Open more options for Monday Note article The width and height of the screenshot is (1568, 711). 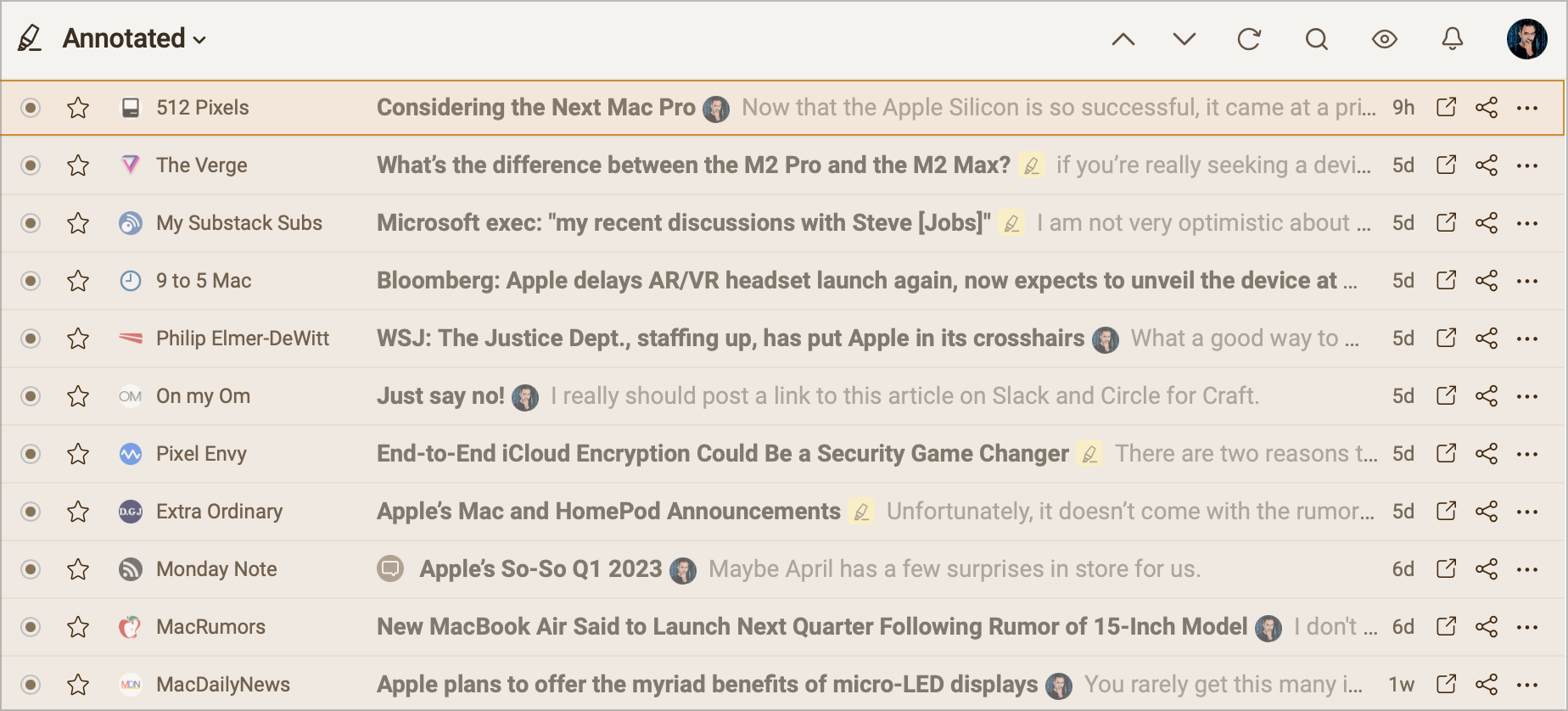(x=1527, y=569)
